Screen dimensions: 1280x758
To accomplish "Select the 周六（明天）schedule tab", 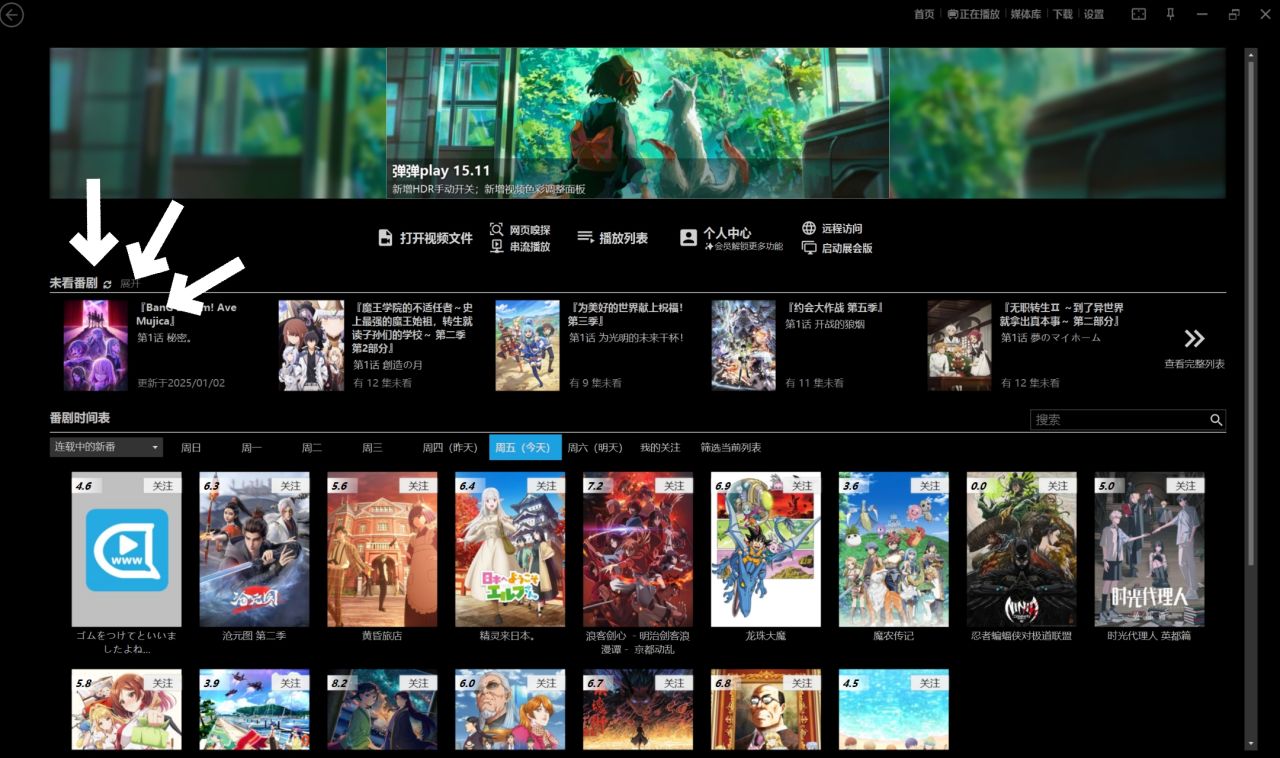I will pyautogui.click(x=596, y=447).
